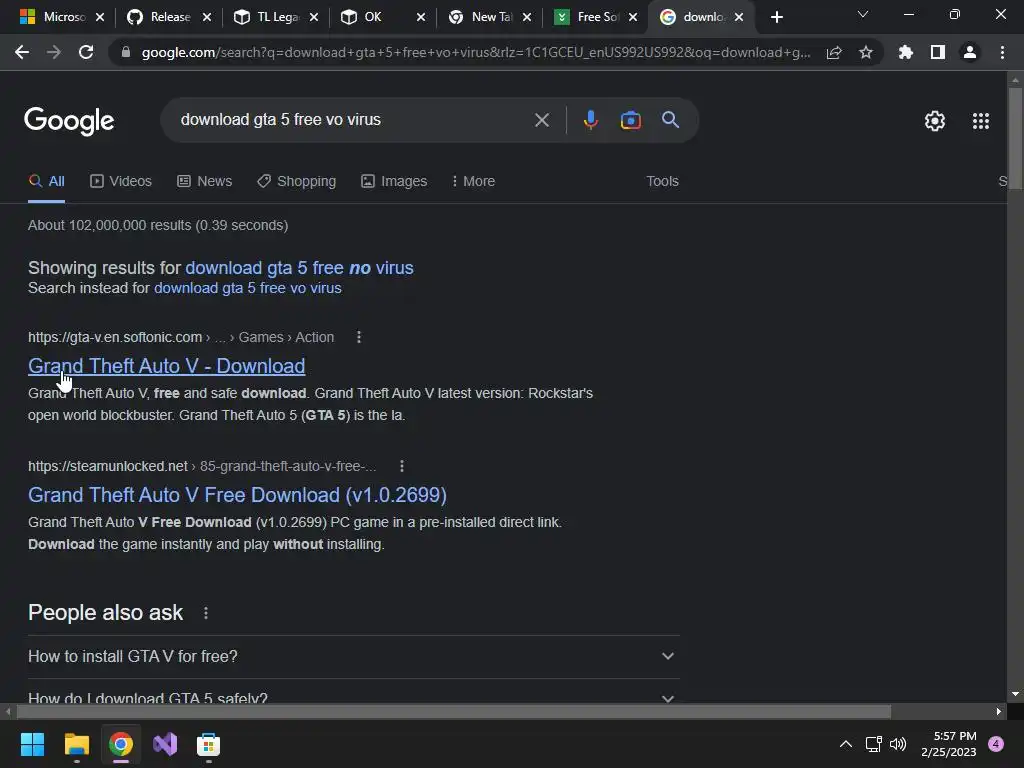
Task: Bookmark this page with star
Action: [x=865, y=52]
